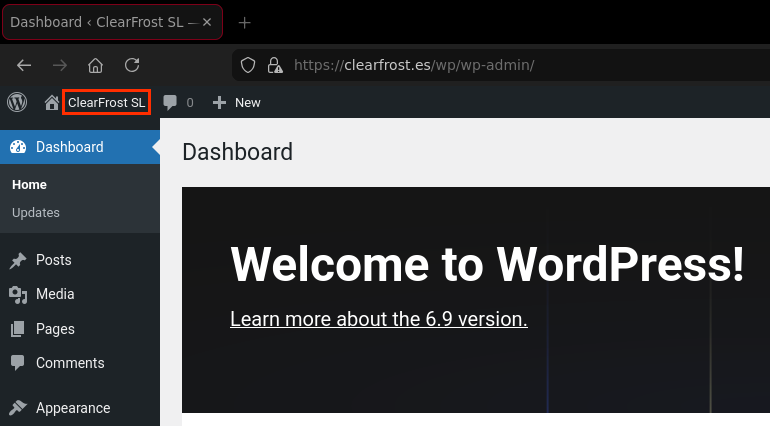This screenshot has height=426, width=770.
Task: Open a new browser tab
Action: 245,23
